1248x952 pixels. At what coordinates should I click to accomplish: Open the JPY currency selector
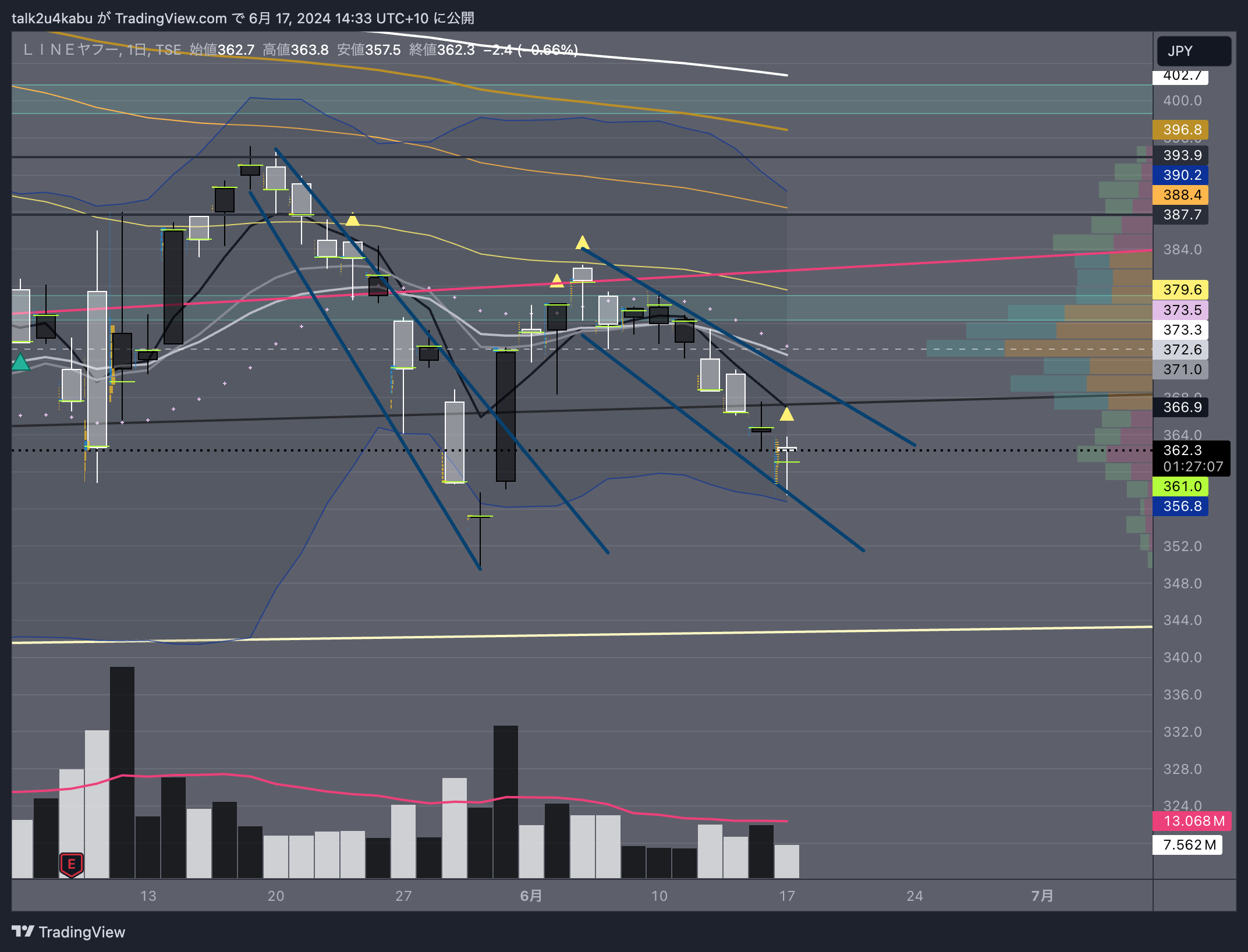point(1194,51)
